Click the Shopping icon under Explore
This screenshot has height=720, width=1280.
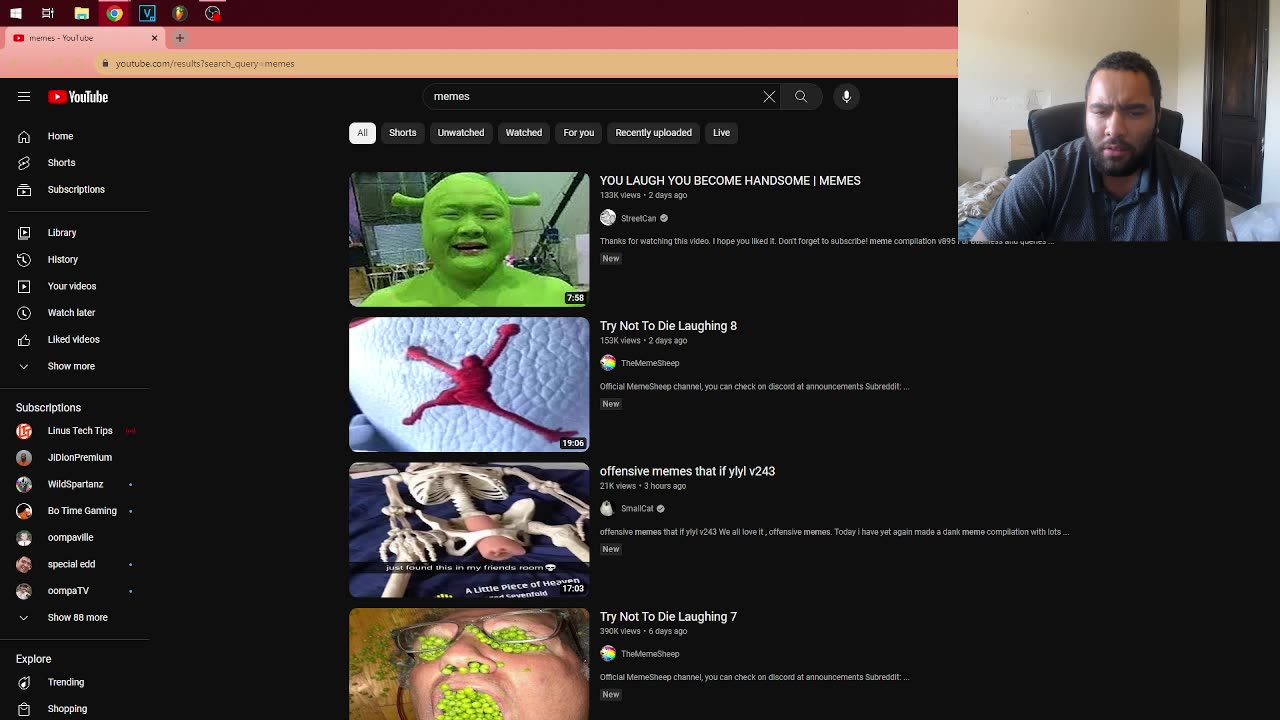click(24, 709)
